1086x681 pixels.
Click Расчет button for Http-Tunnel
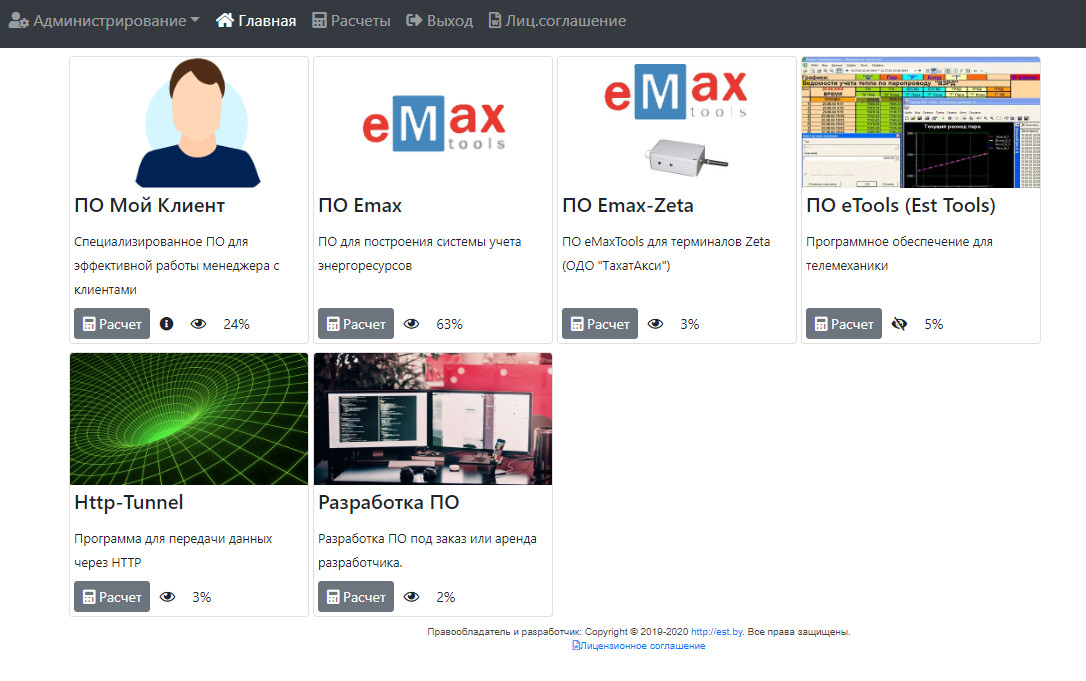(x=112, y=596)
